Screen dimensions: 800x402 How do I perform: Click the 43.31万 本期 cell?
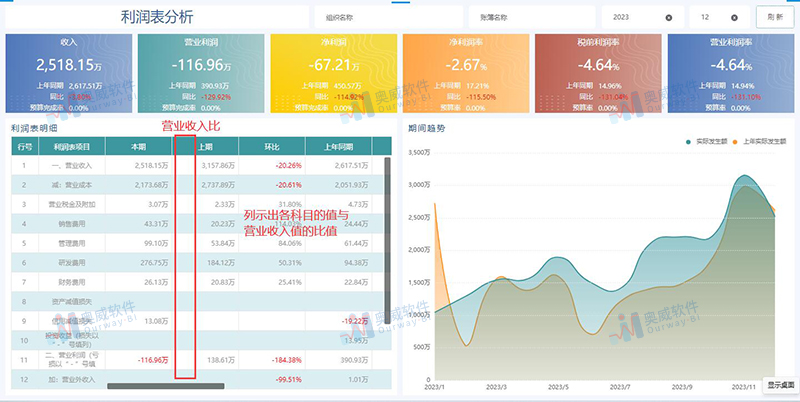coord(156,224)
